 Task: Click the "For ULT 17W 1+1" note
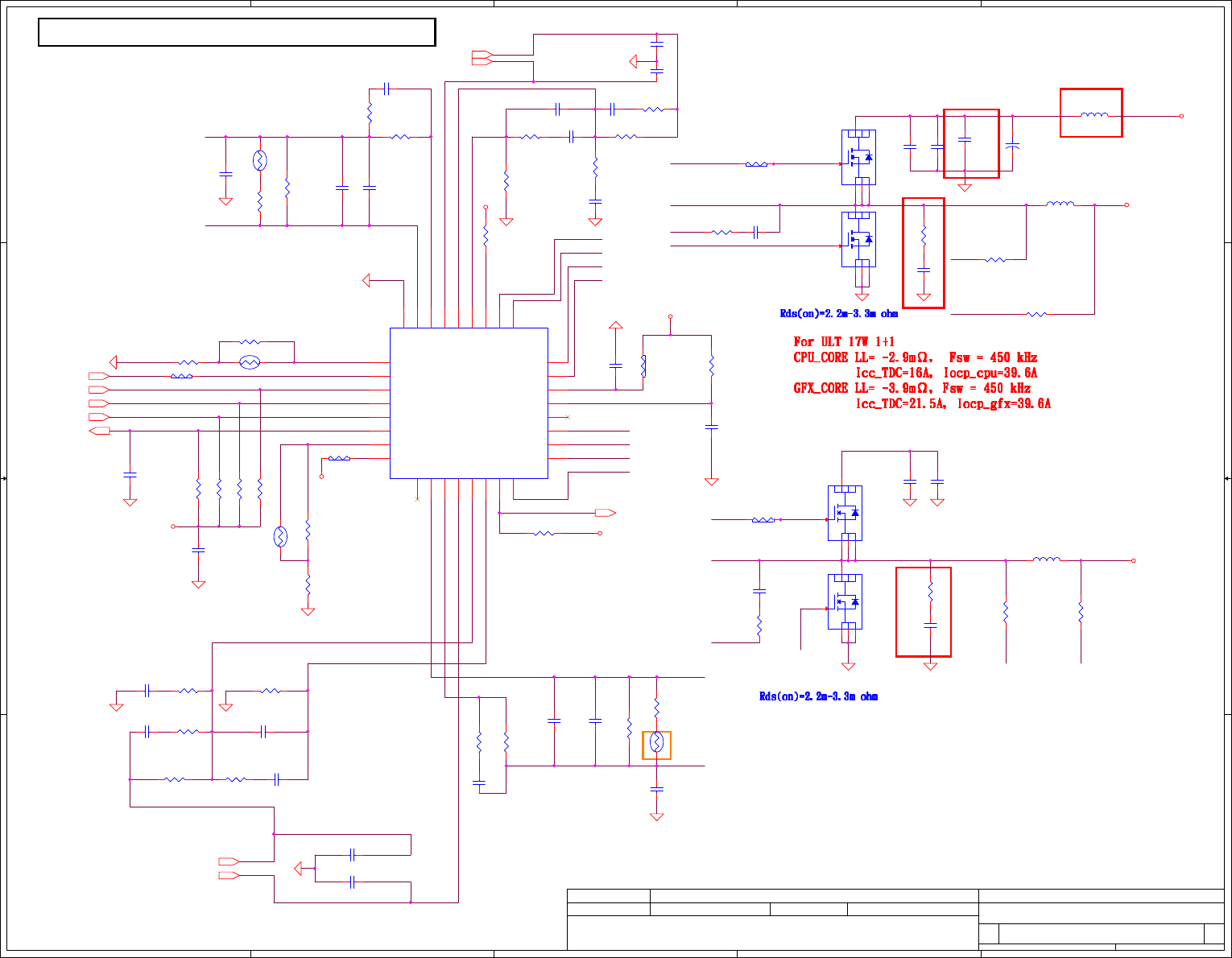844,342
